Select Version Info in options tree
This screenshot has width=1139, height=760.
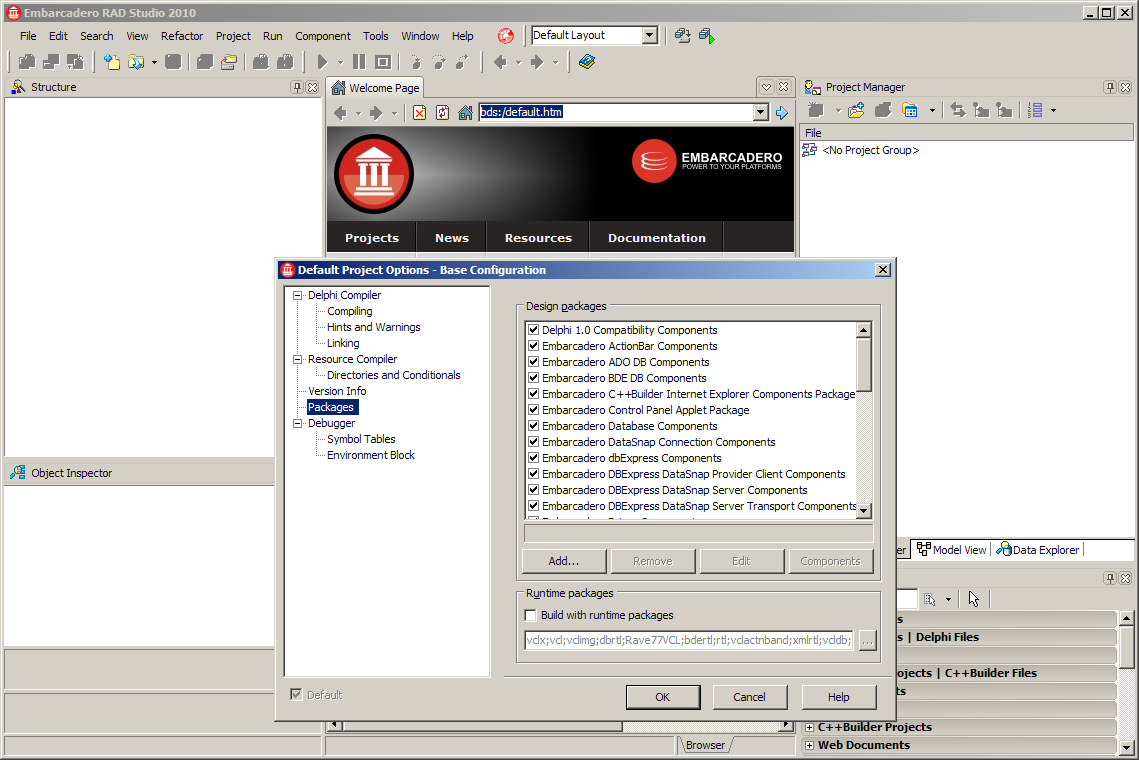point(337,391)
